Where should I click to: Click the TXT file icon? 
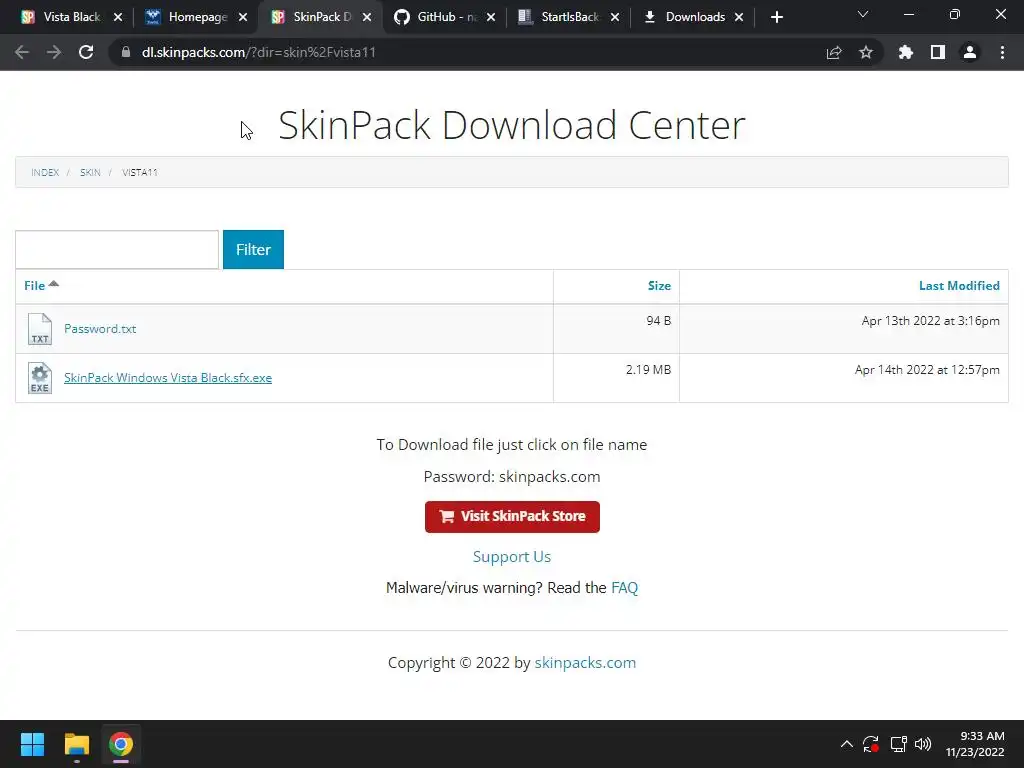click(x=40, y=328)
